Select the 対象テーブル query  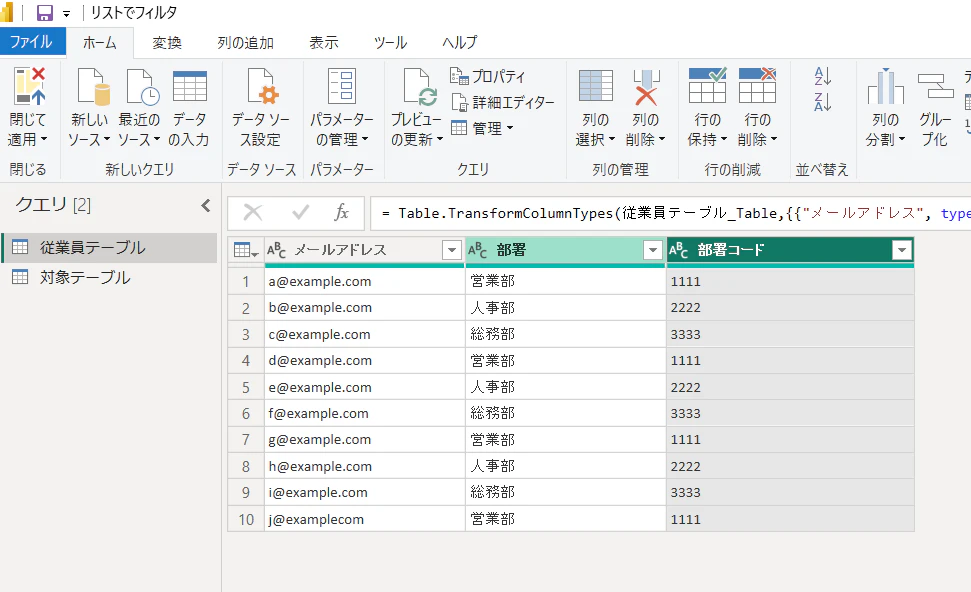(x=110, y=277)
